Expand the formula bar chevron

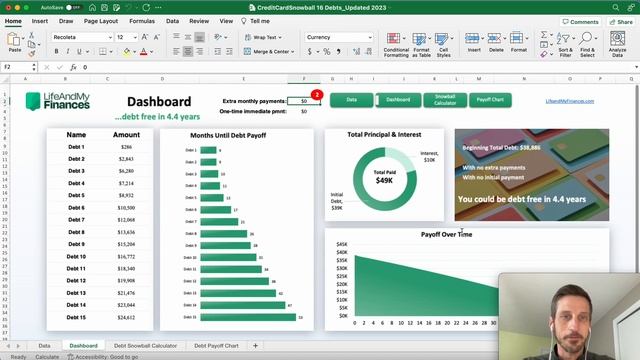tap(636, 67)
